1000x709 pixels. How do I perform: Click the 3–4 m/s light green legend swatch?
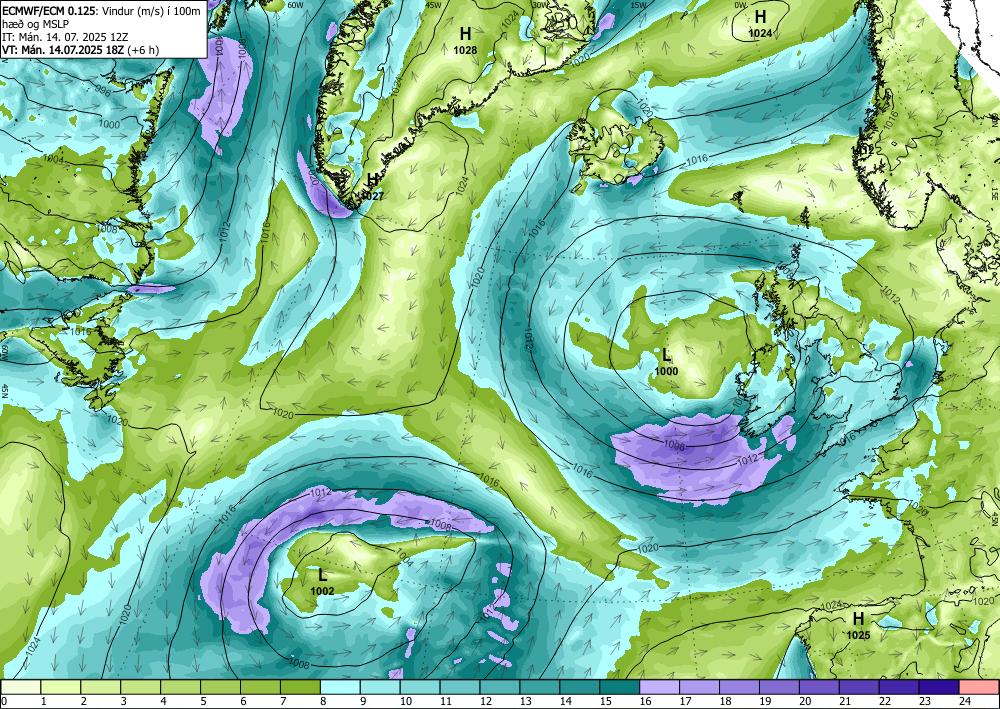pos(140,687)
